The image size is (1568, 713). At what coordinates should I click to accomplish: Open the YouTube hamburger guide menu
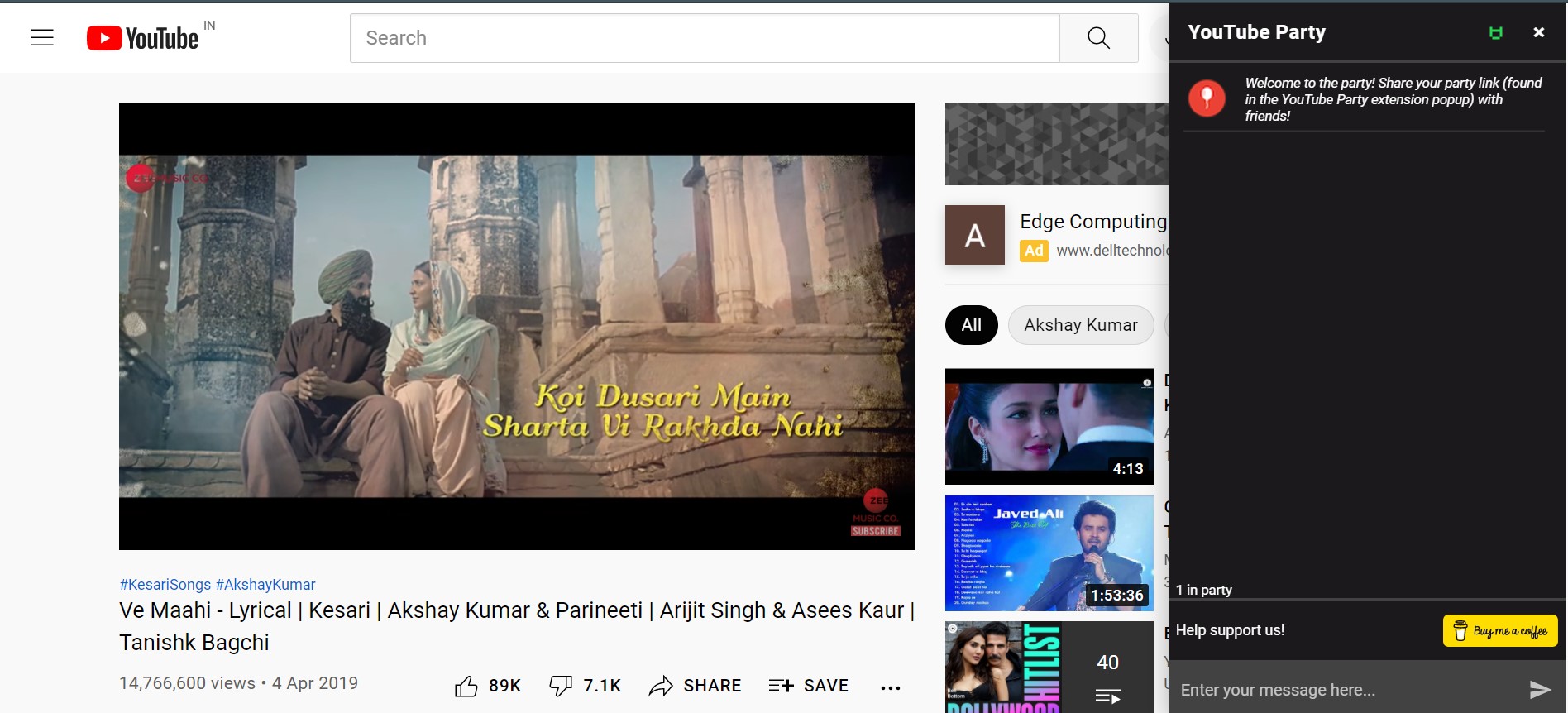click(42, 37)
